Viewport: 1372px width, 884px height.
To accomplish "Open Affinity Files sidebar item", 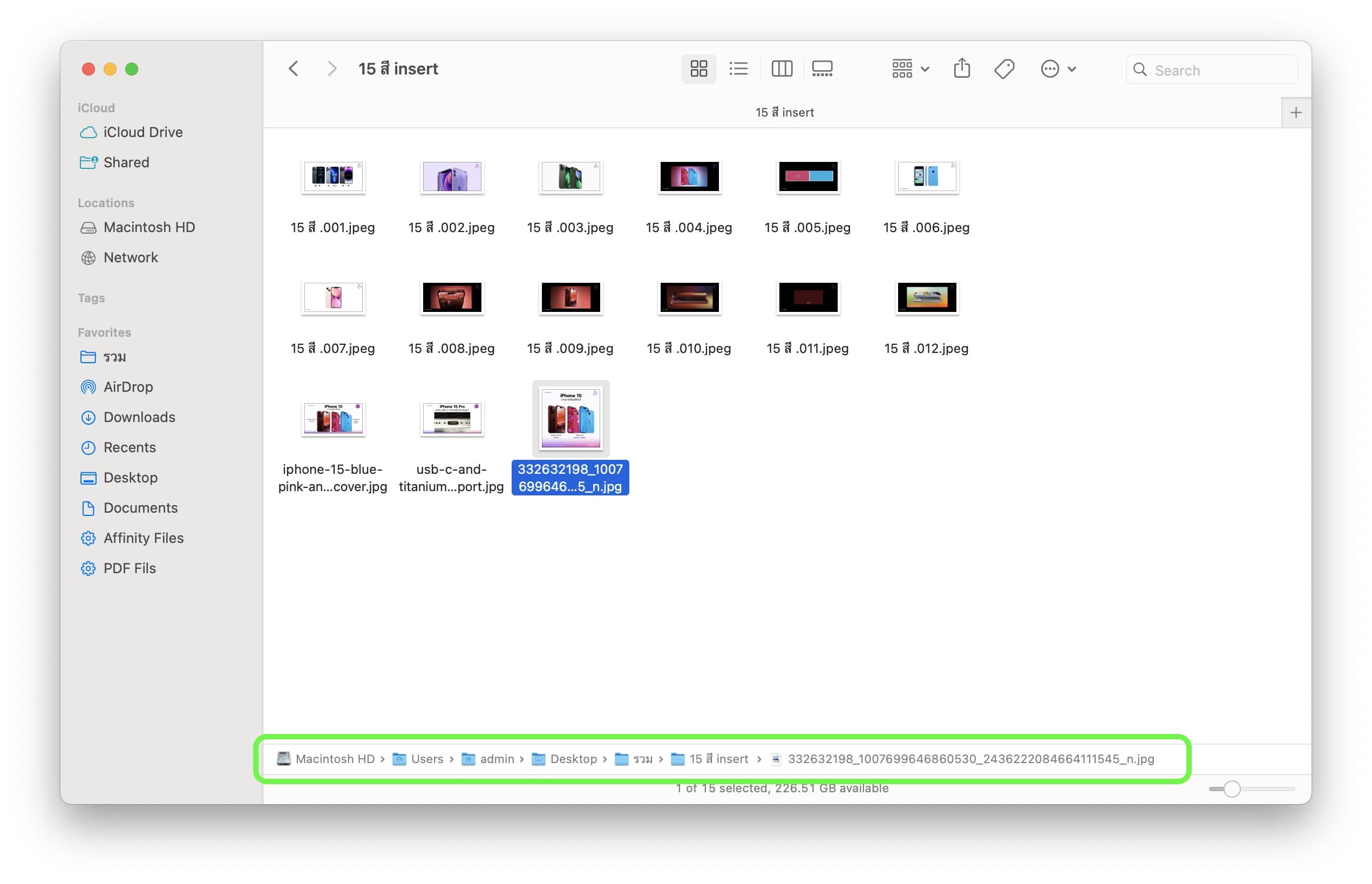I will 143,538.
